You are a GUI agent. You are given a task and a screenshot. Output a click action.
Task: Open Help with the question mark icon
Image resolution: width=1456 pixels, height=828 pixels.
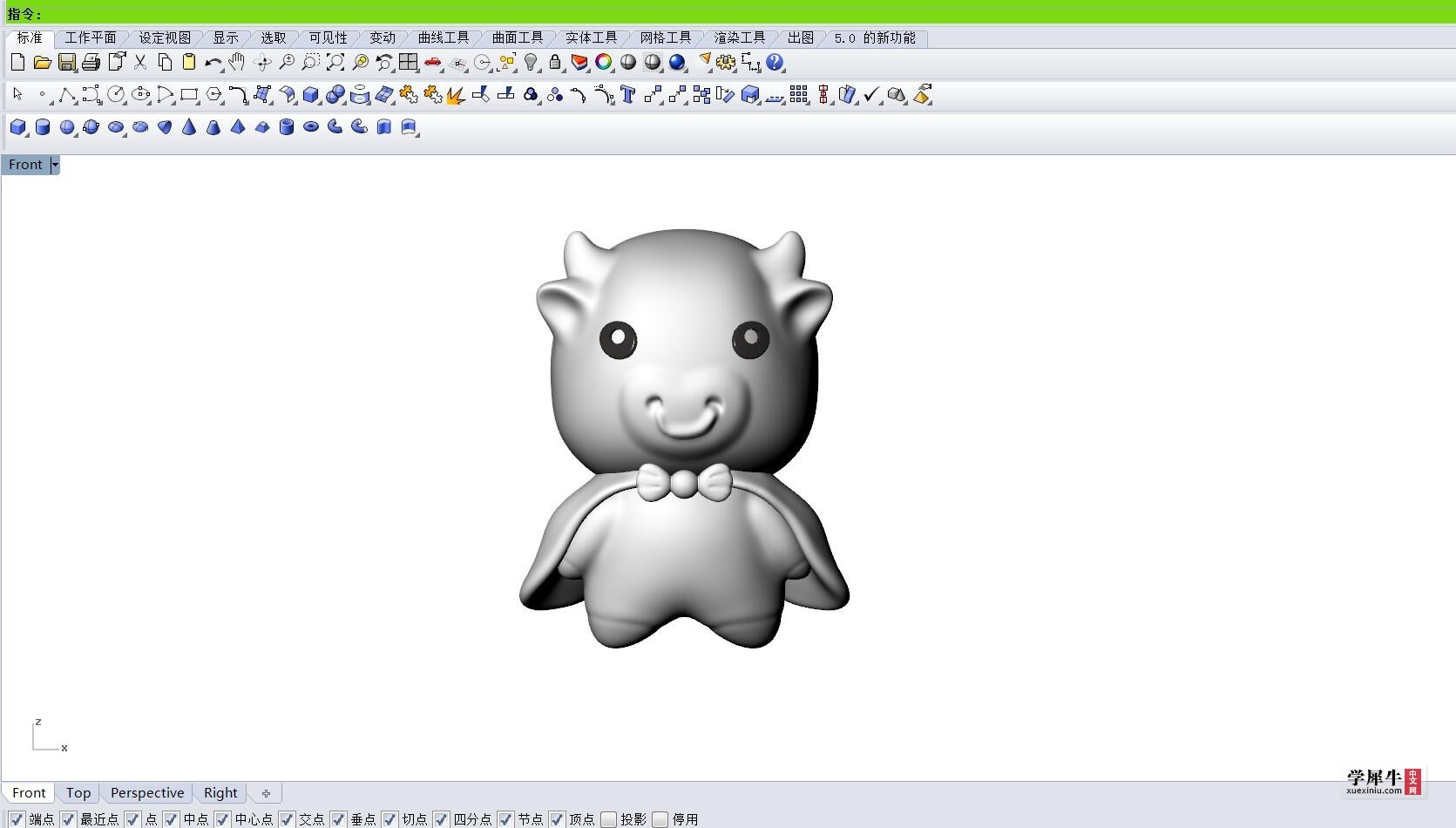(x=775, y=62)
